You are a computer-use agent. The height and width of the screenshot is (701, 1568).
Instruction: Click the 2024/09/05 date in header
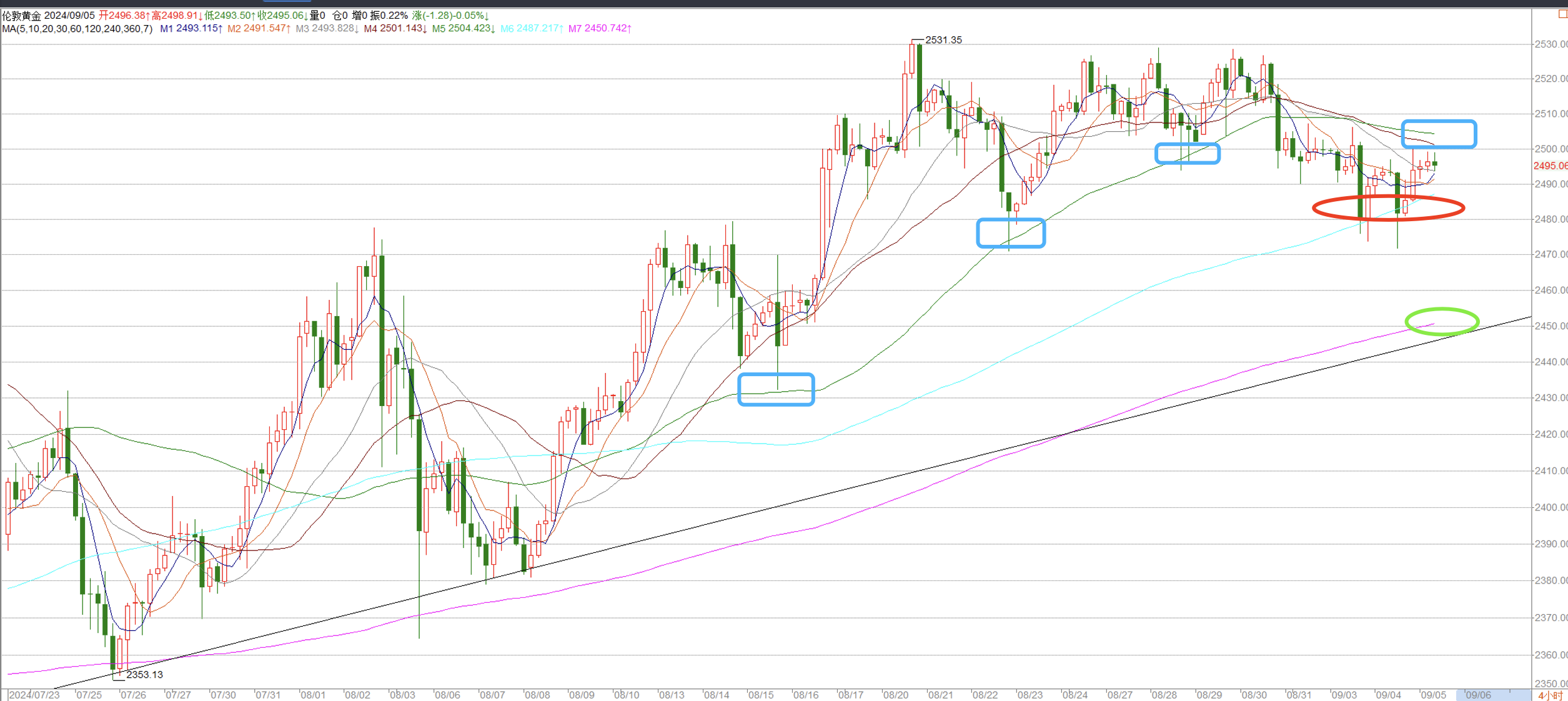coord(69,16)
